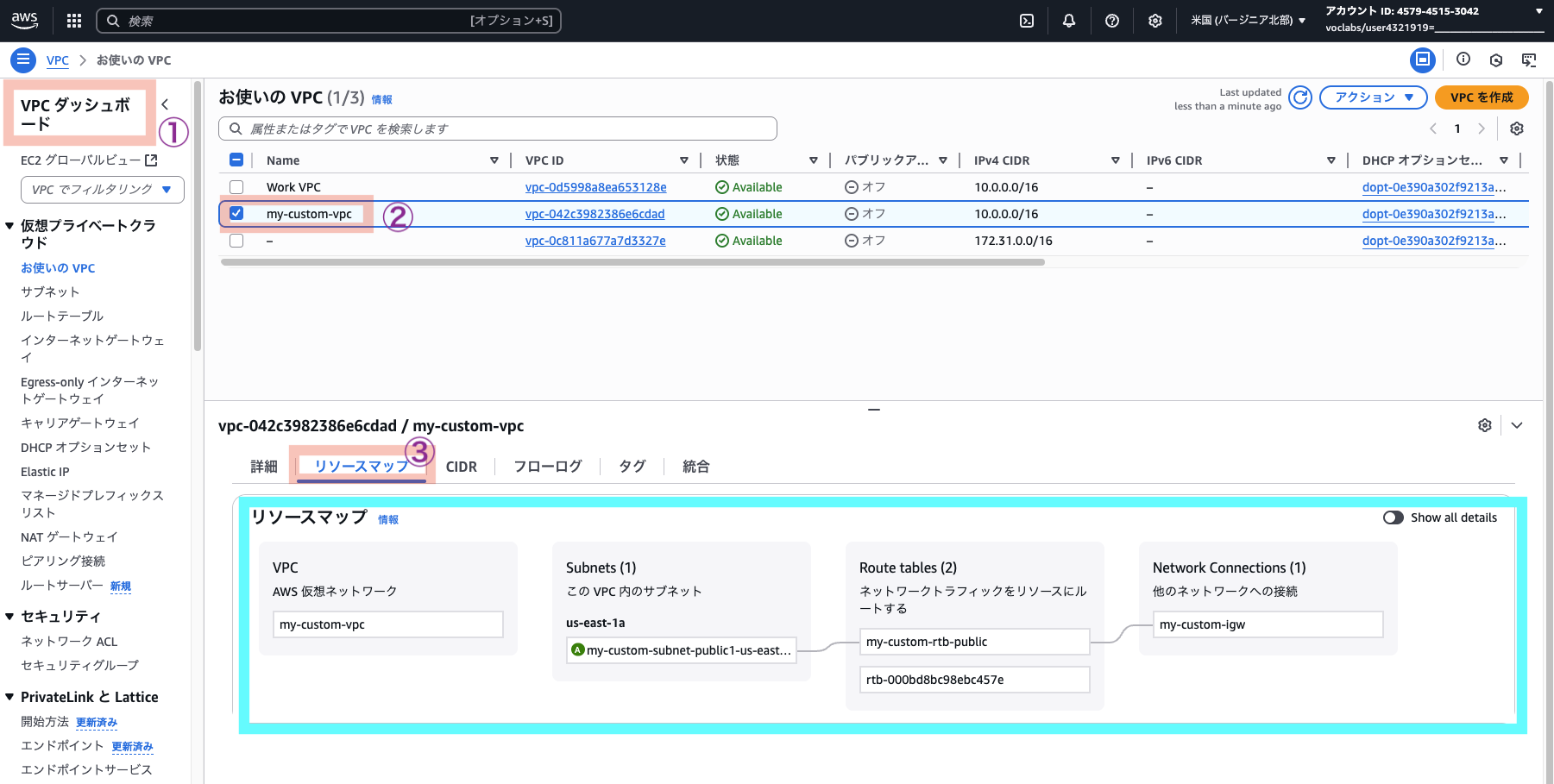The height and width of the screenshot is (784, 1554).
Task: Open VPC ID vpc-0d5998a8ea653128e link
Action: click(x=596, y=187)
